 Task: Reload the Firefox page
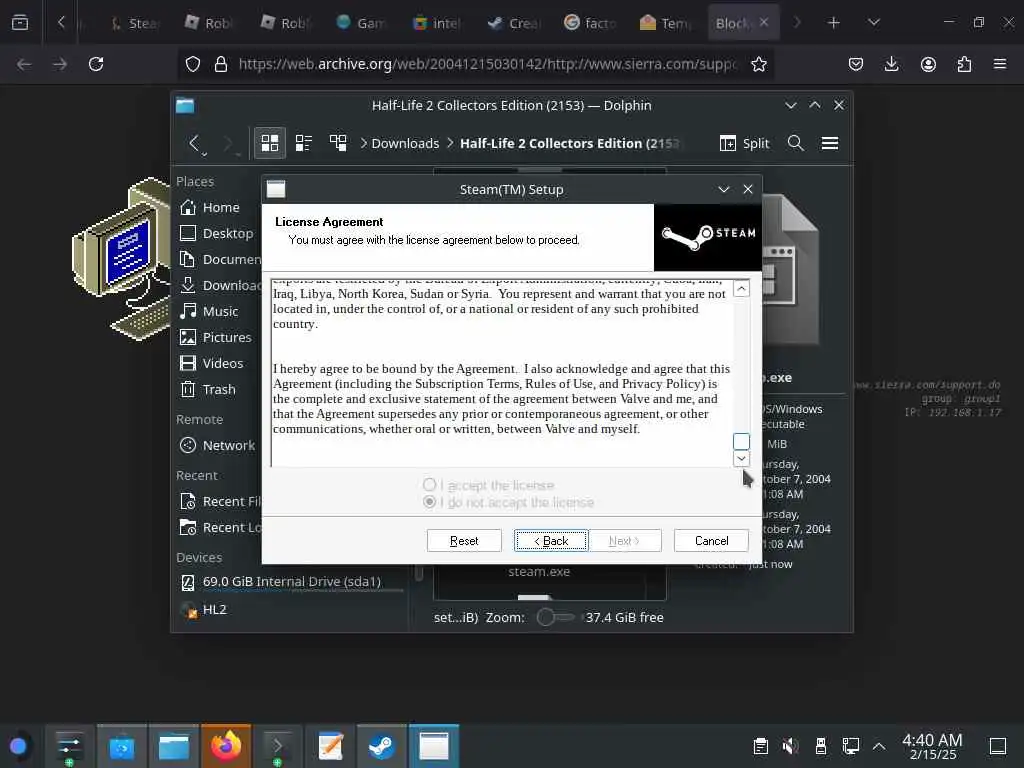[x=96, y=64]
